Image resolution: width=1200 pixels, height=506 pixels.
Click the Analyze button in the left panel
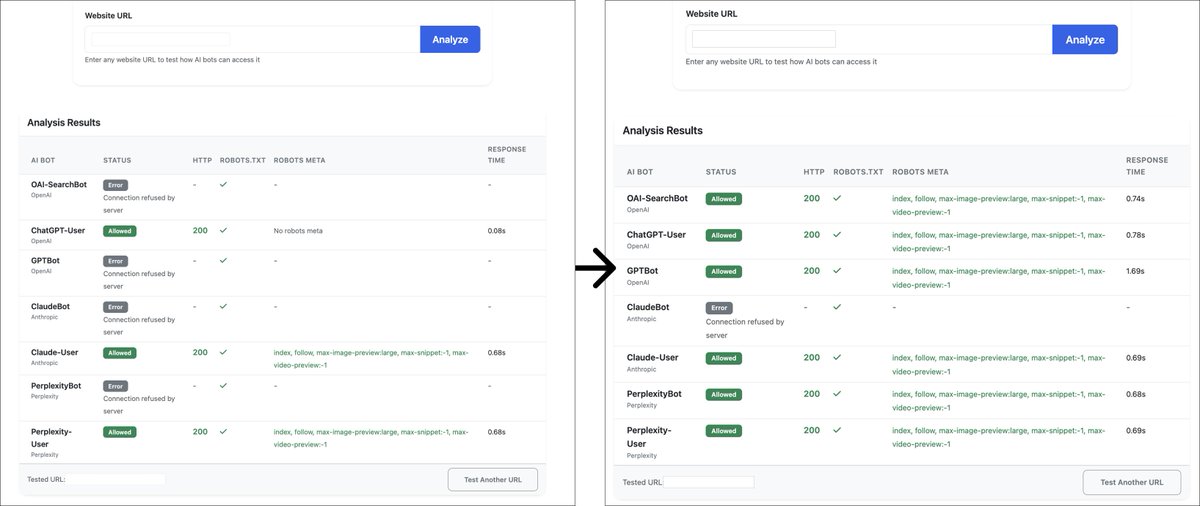(450, 39)
